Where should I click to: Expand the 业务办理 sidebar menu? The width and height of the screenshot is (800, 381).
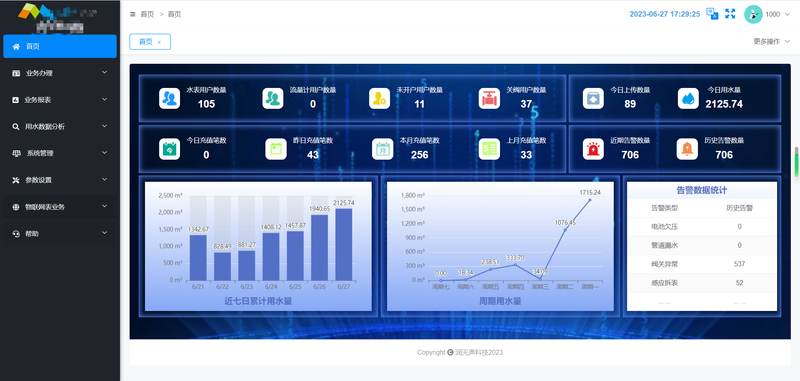tap(60, 73)
